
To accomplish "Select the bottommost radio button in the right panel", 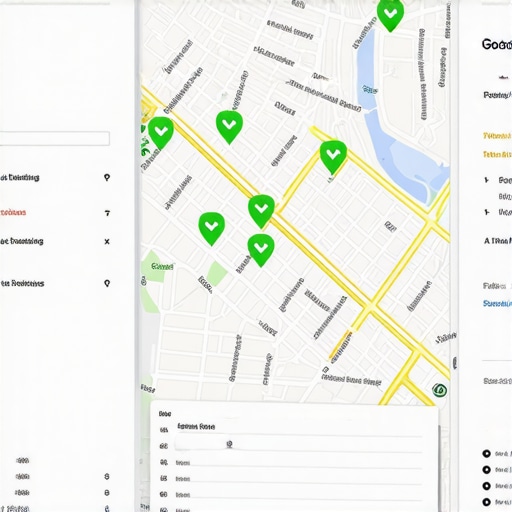I will point(486,502).
